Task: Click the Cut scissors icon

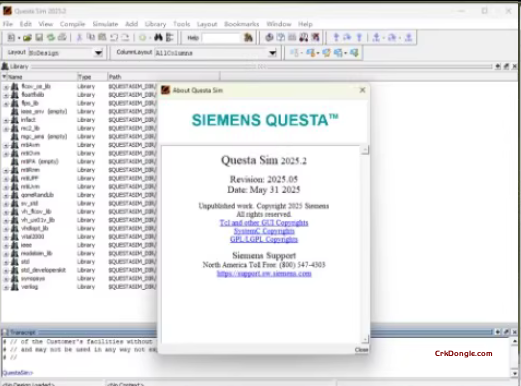Action: pyautogui.click(x=79, y=37)
